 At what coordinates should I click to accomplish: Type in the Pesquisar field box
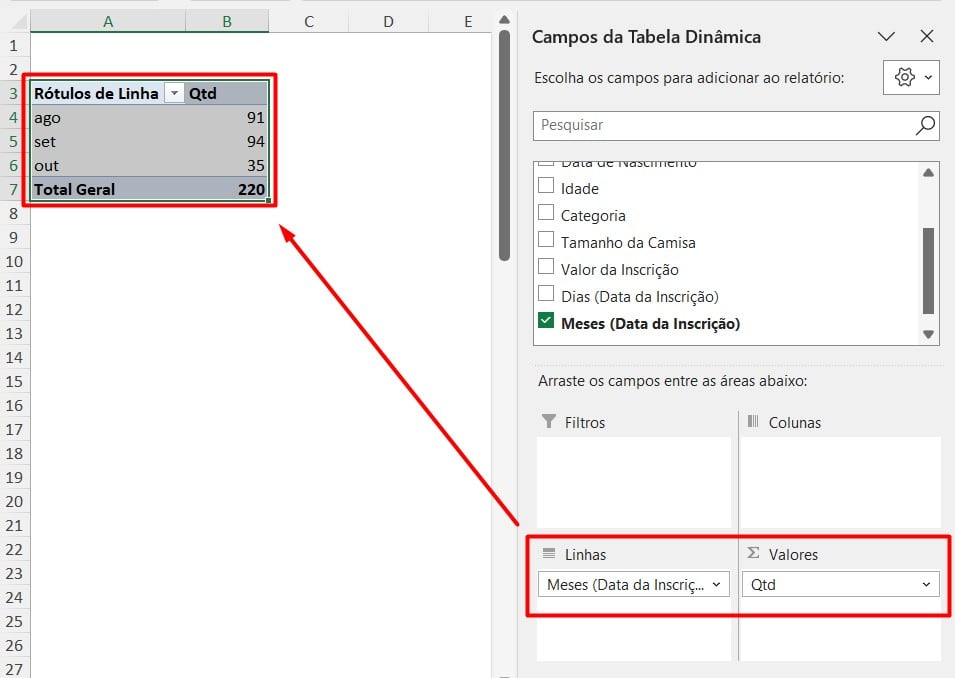[x=720, y=126]
